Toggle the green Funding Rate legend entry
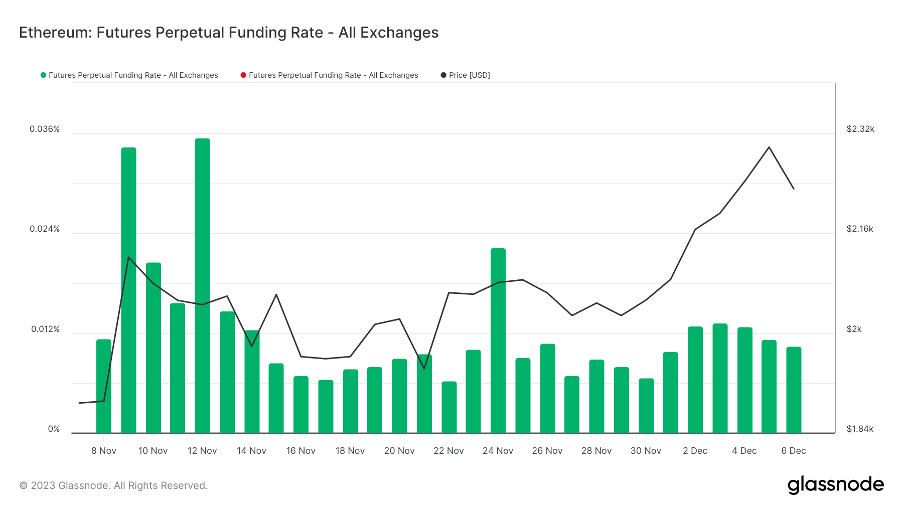Image resolution: width=904 pixels, height=508 pixels. pos(132,75)
